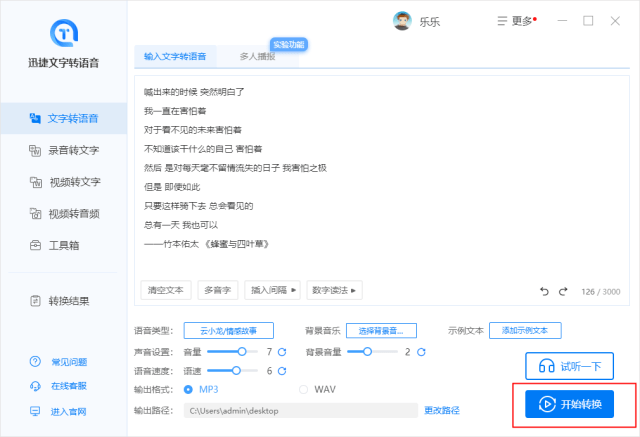
Task: Open the 文字转语音 sidebar item
Action: (64, 118)
